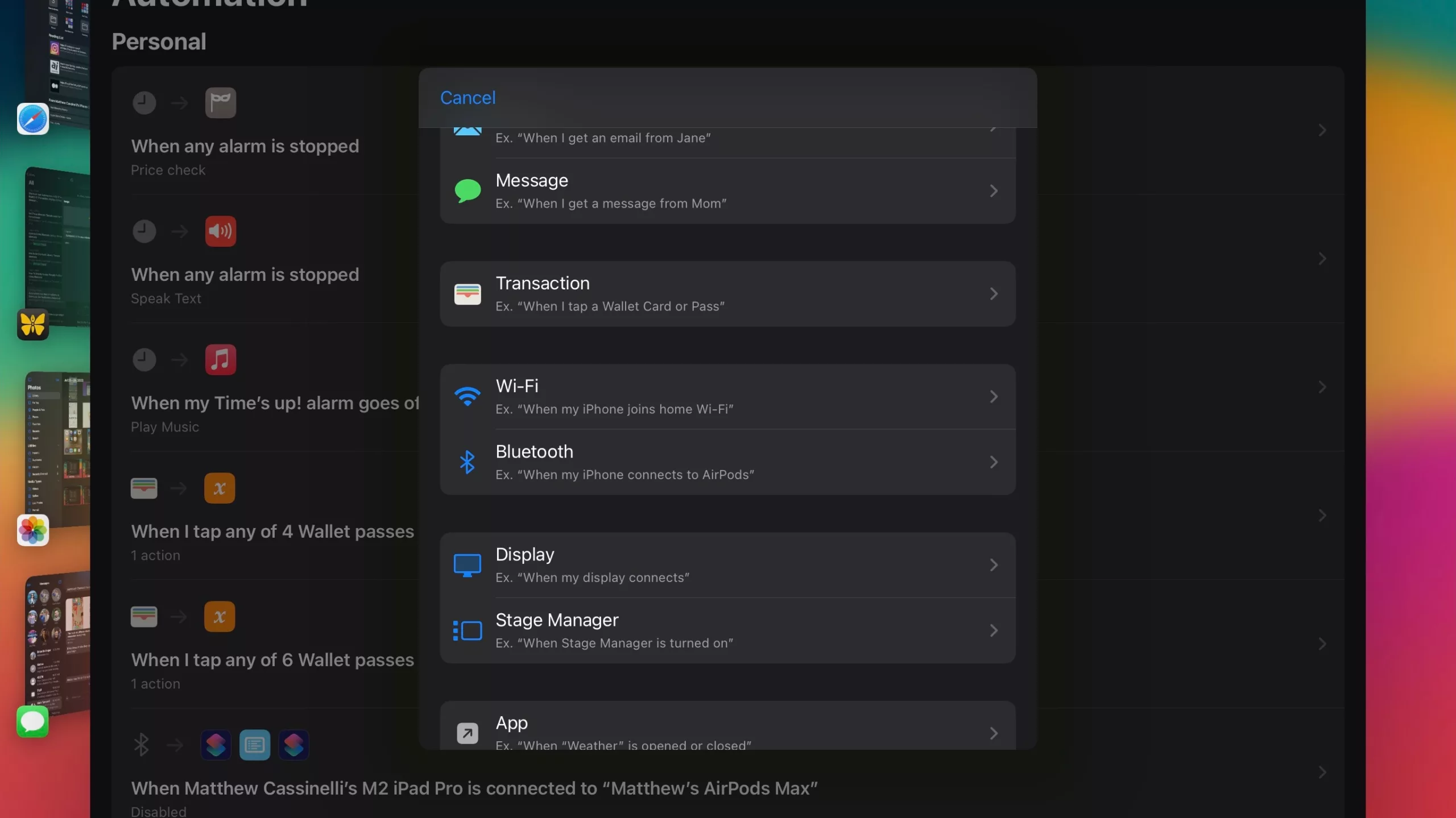Open the Display trigger chevron

994,565
